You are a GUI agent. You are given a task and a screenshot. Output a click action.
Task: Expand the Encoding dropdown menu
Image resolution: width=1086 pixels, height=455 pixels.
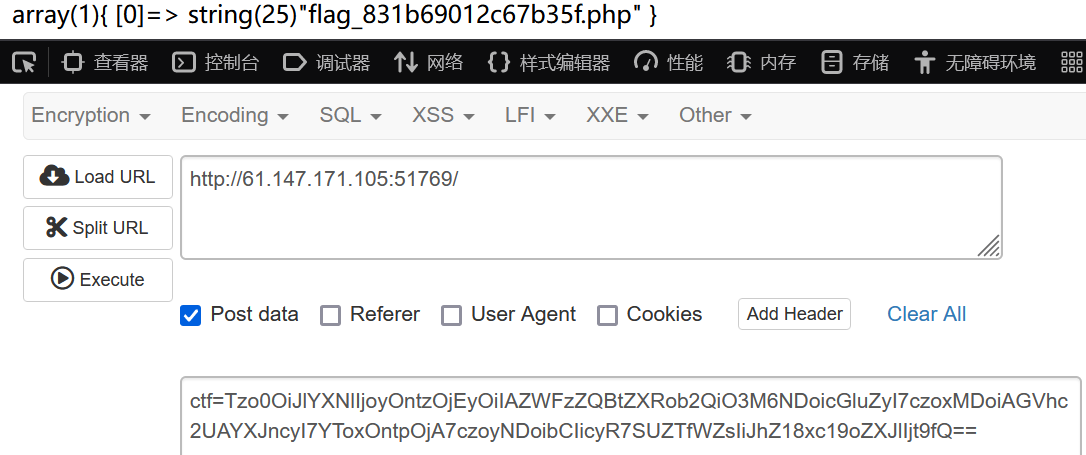coord(234,115)
